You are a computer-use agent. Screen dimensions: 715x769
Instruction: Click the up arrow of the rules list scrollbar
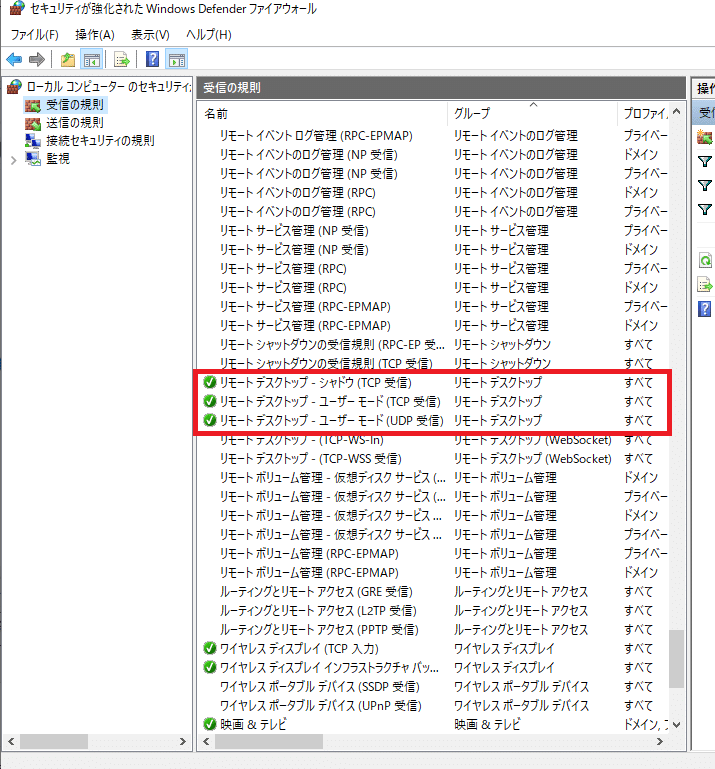[x=677, y=112]
